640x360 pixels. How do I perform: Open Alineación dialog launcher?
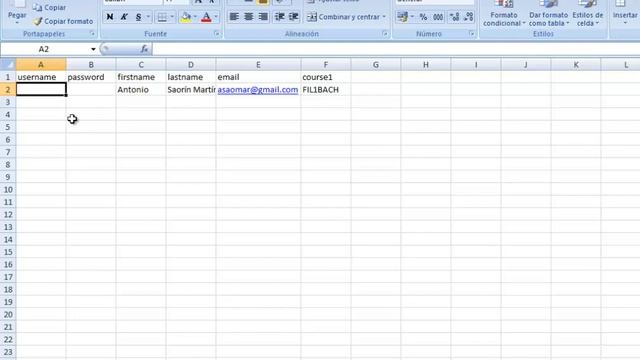point(385,34)
